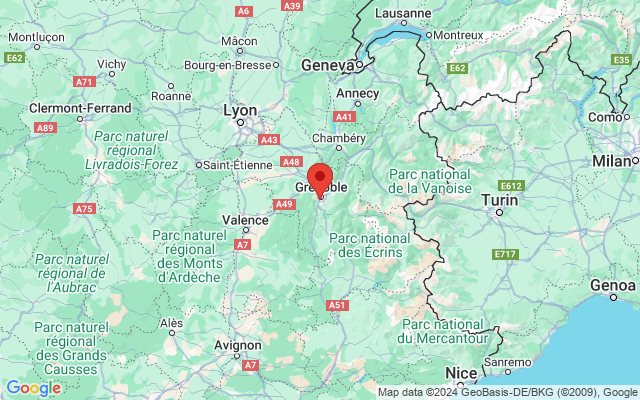The image size is (640, 400).
Task: Open the Map data copyright notice
Action: click(508, 393)
